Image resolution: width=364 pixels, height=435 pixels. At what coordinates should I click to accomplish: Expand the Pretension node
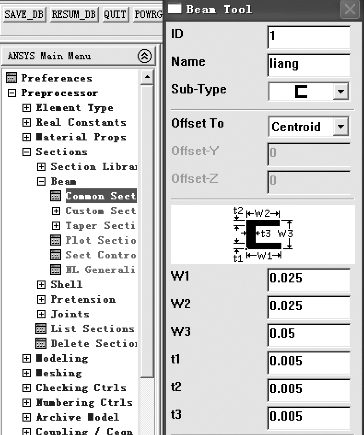pos(41,299)
